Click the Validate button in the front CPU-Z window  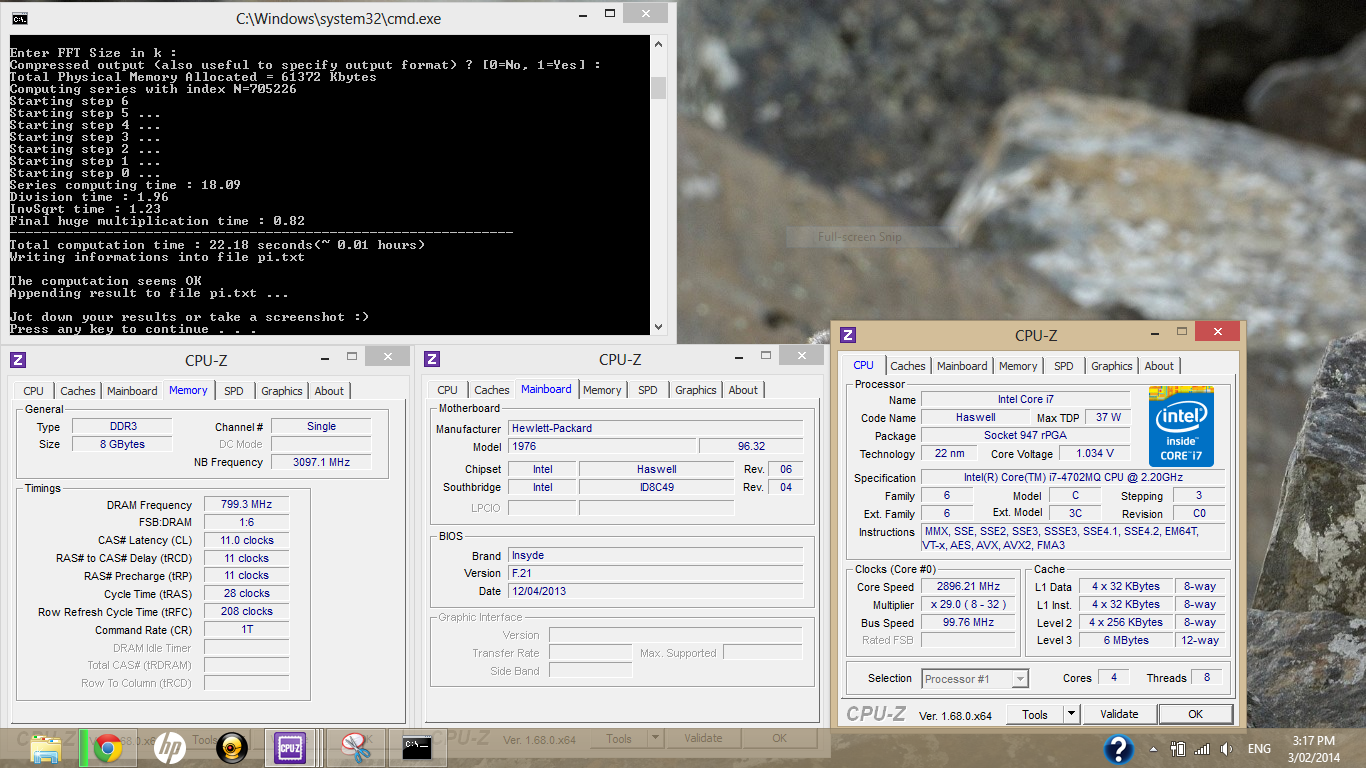(x=1119, y=714)
